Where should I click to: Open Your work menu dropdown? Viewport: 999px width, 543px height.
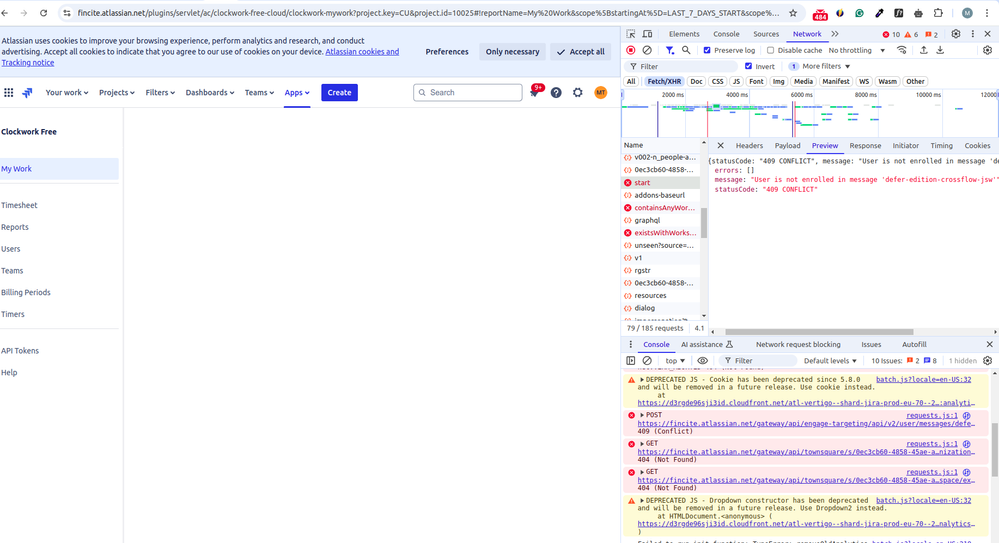(x=66, y=92)
